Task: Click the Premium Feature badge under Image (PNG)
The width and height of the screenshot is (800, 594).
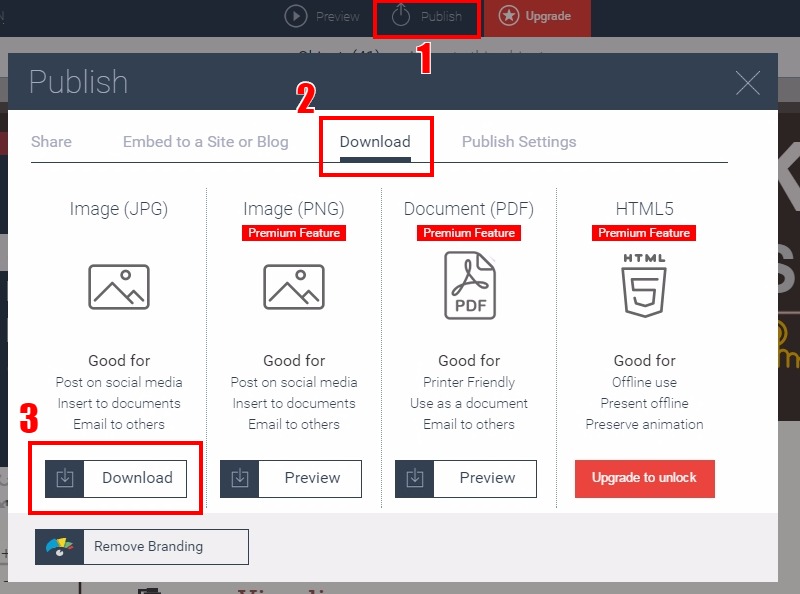Action: click(294, 233)
